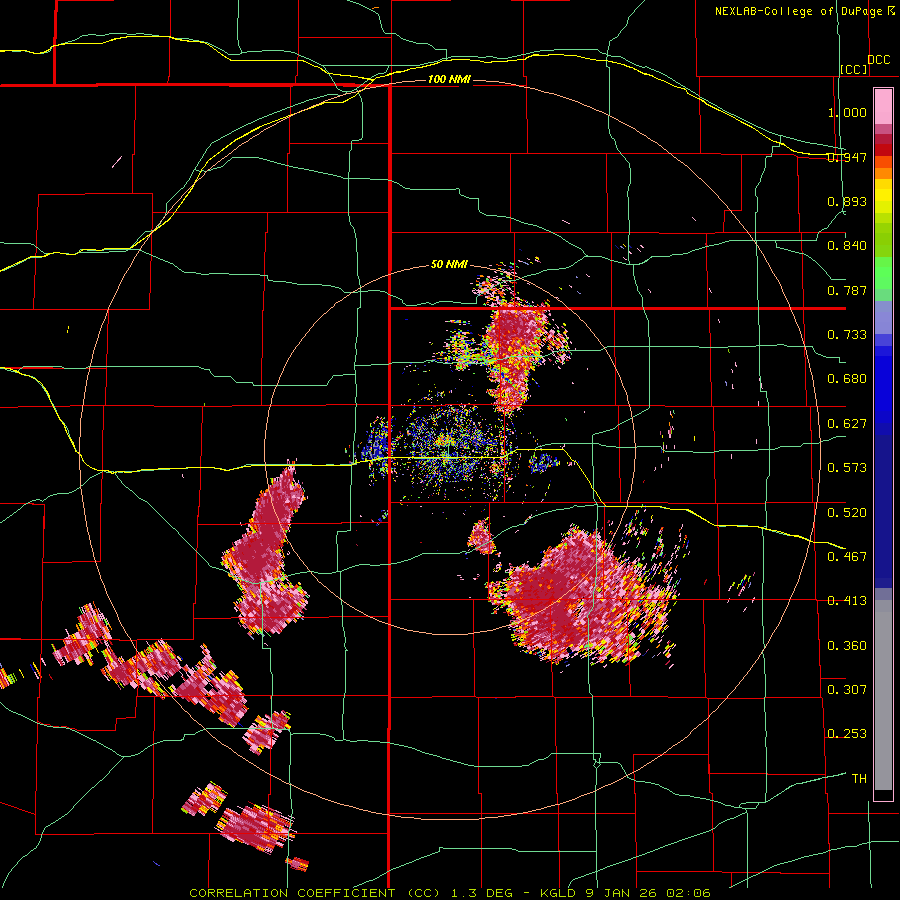Screen dimensions: 900x900
Task: Click the 50 NMI range ring label
Action: click(449, 264)
